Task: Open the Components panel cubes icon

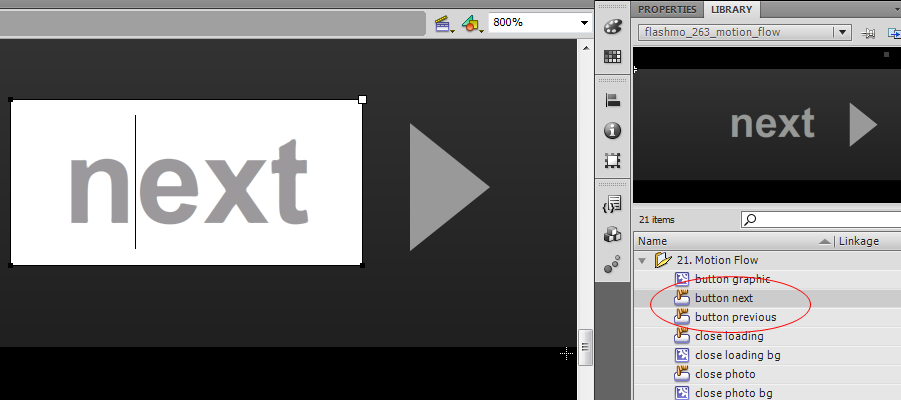Action: (x=613, y=234)
